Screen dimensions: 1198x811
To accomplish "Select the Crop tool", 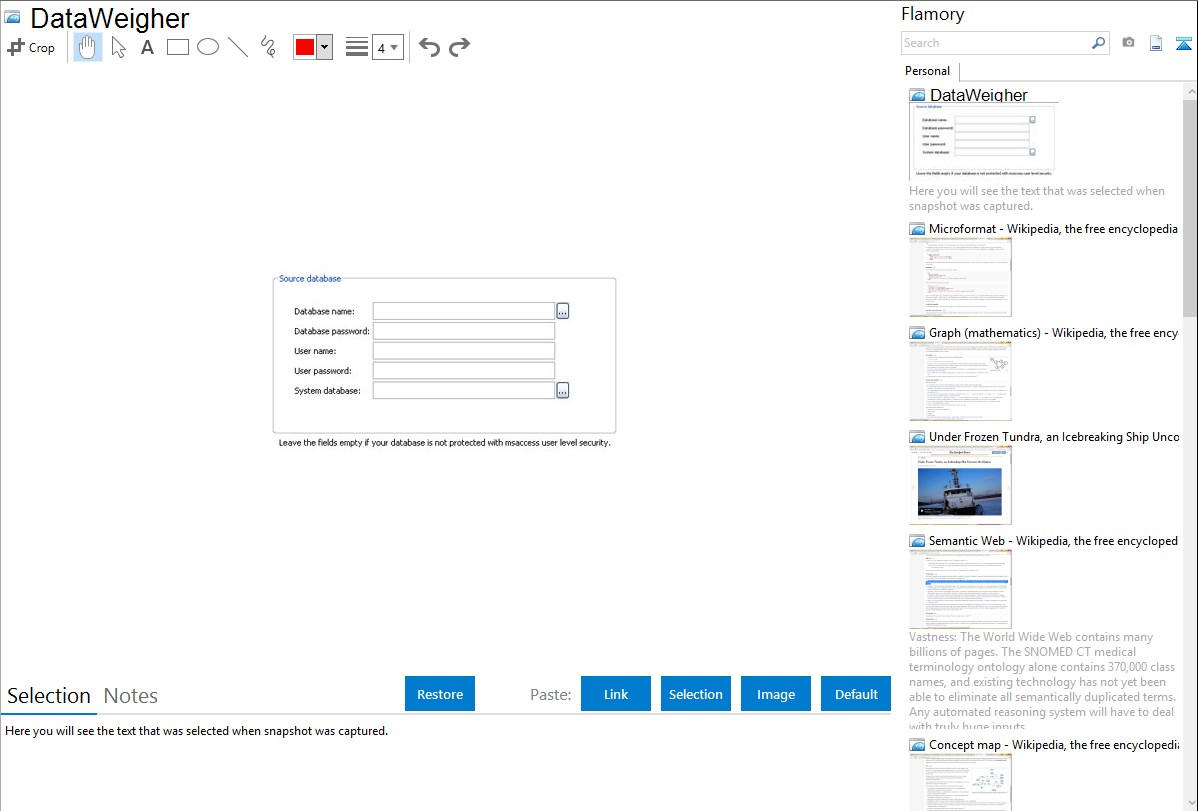I will tap(31, 47).
